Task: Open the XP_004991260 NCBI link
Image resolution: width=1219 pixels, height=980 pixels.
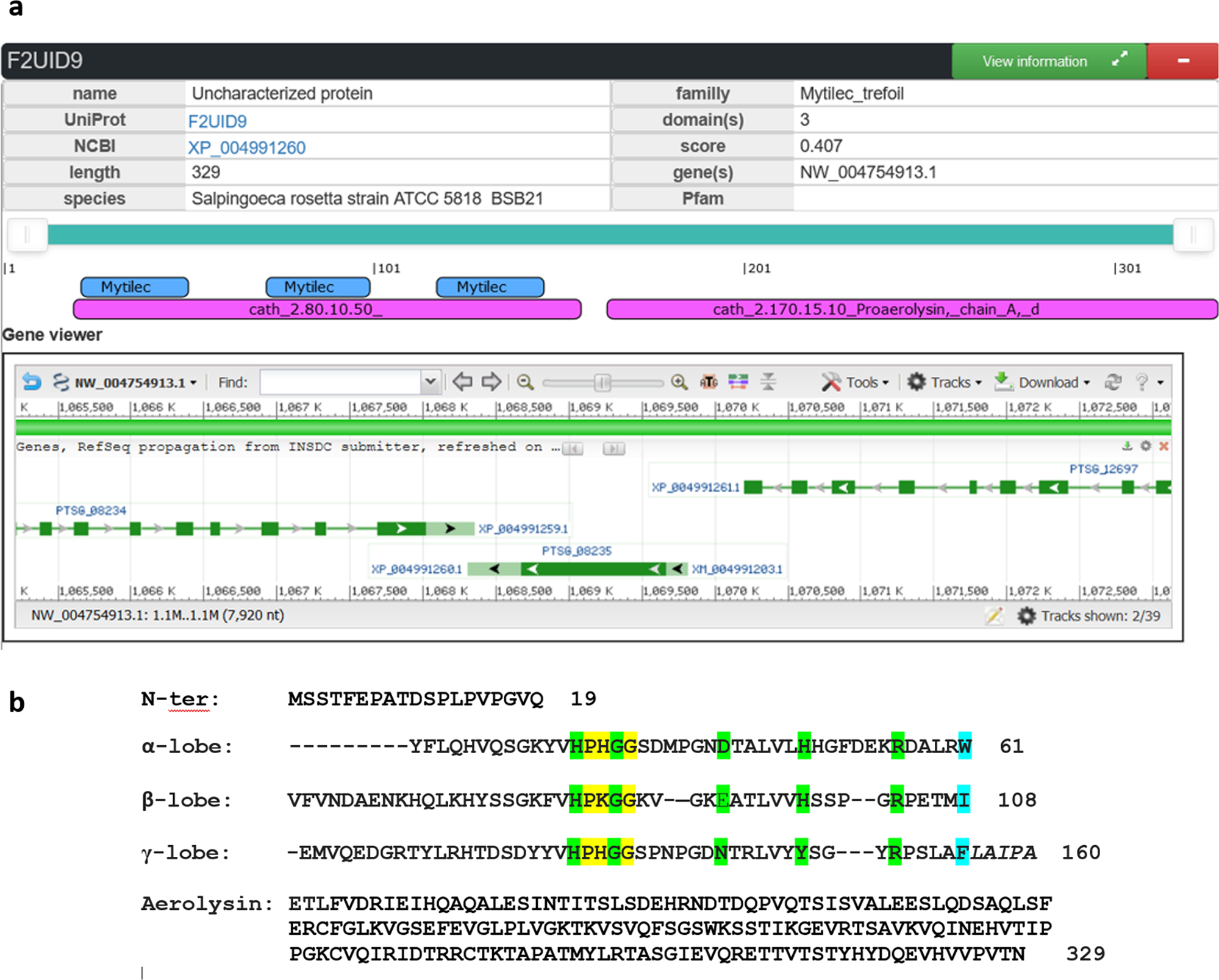Action: (246, 148)
